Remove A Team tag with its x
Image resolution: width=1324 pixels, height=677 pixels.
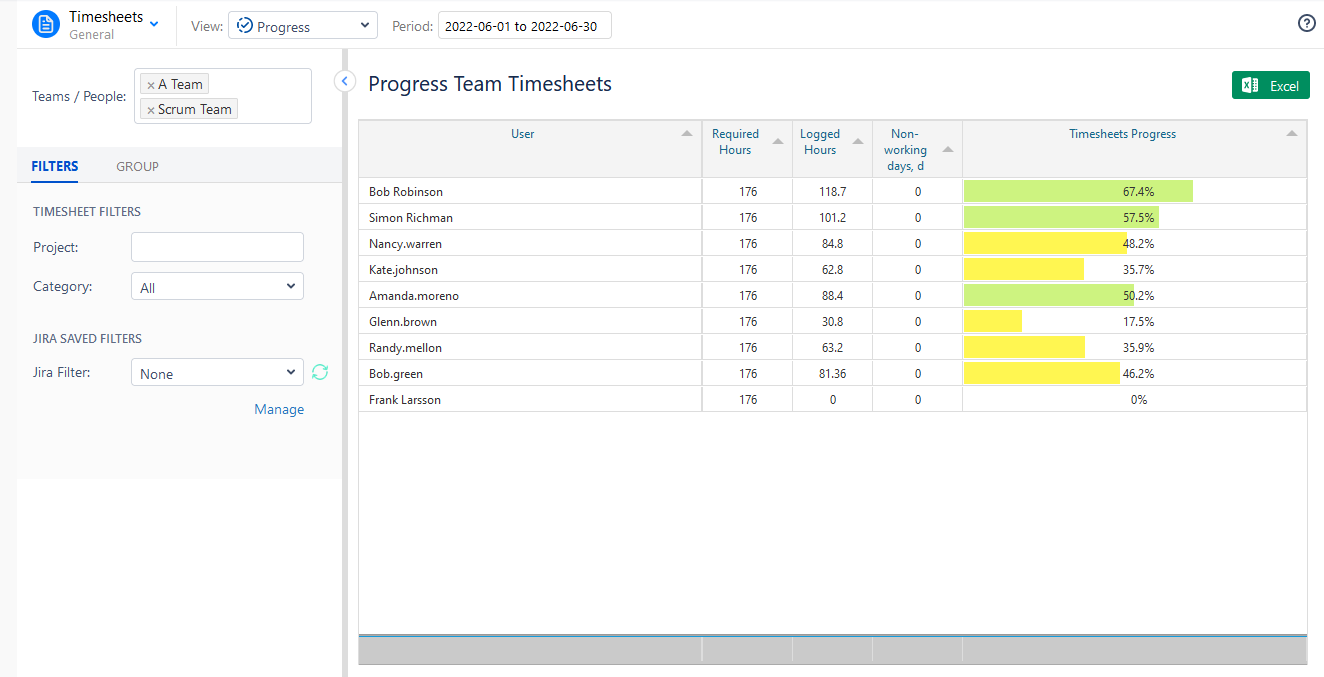pyautogui.click(x=151, y=85)
